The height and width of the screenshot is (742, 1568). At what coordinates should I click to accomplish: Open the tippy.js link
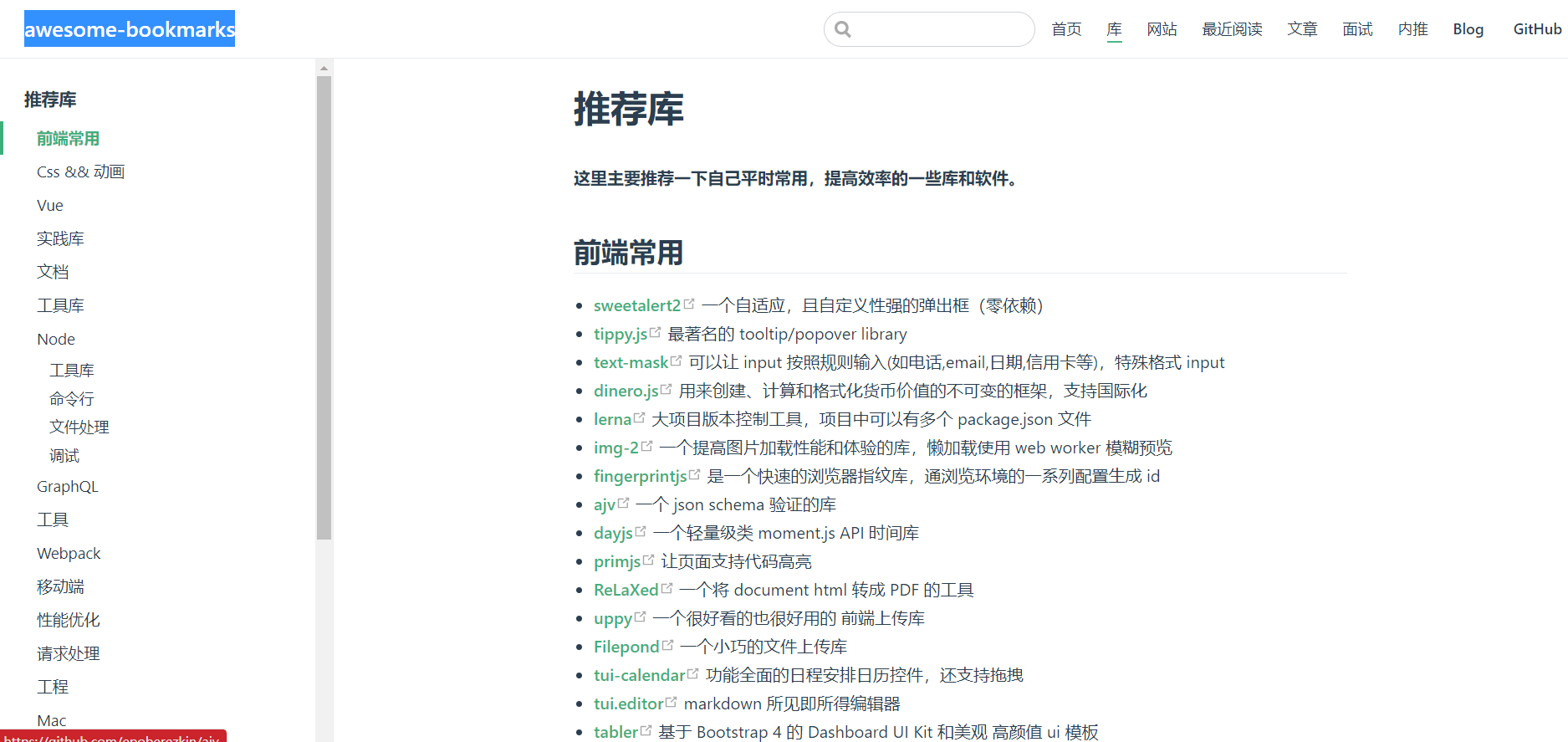621,334
